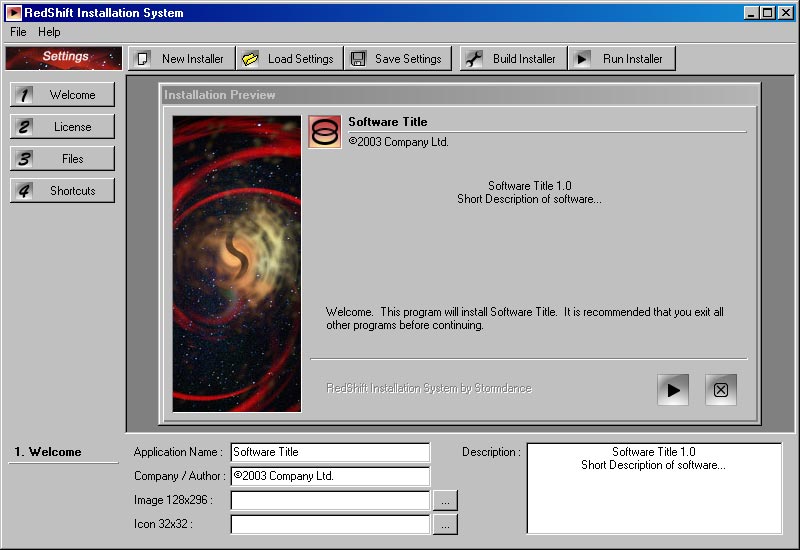This screenshot has width=800, height=550.
Task: Click the Image 128x296 path field
Action: [x=330, y=500]
